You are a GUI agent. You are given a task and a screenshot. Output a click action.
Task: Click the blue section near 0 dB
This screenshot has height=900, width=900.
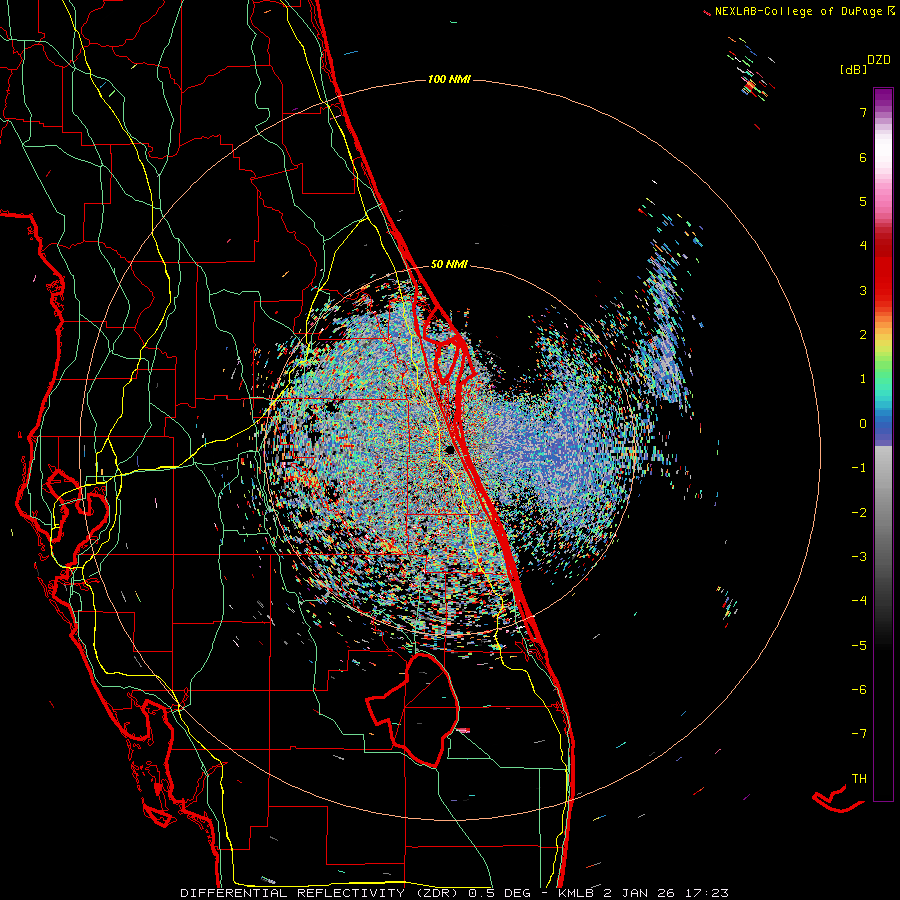[883, 428]
